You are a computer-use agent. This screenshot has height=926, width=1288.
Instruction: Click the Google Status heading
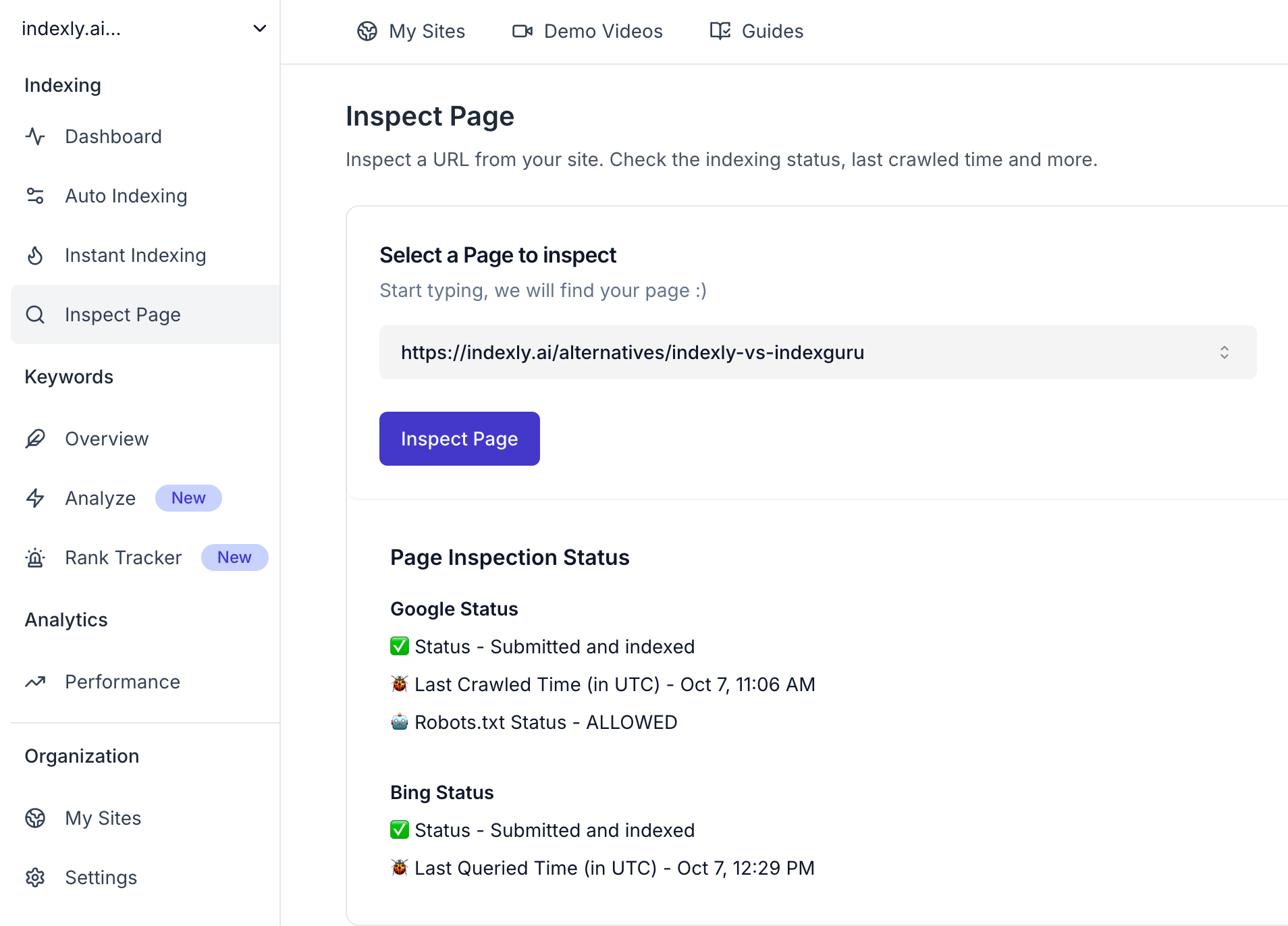coord(454,609)
